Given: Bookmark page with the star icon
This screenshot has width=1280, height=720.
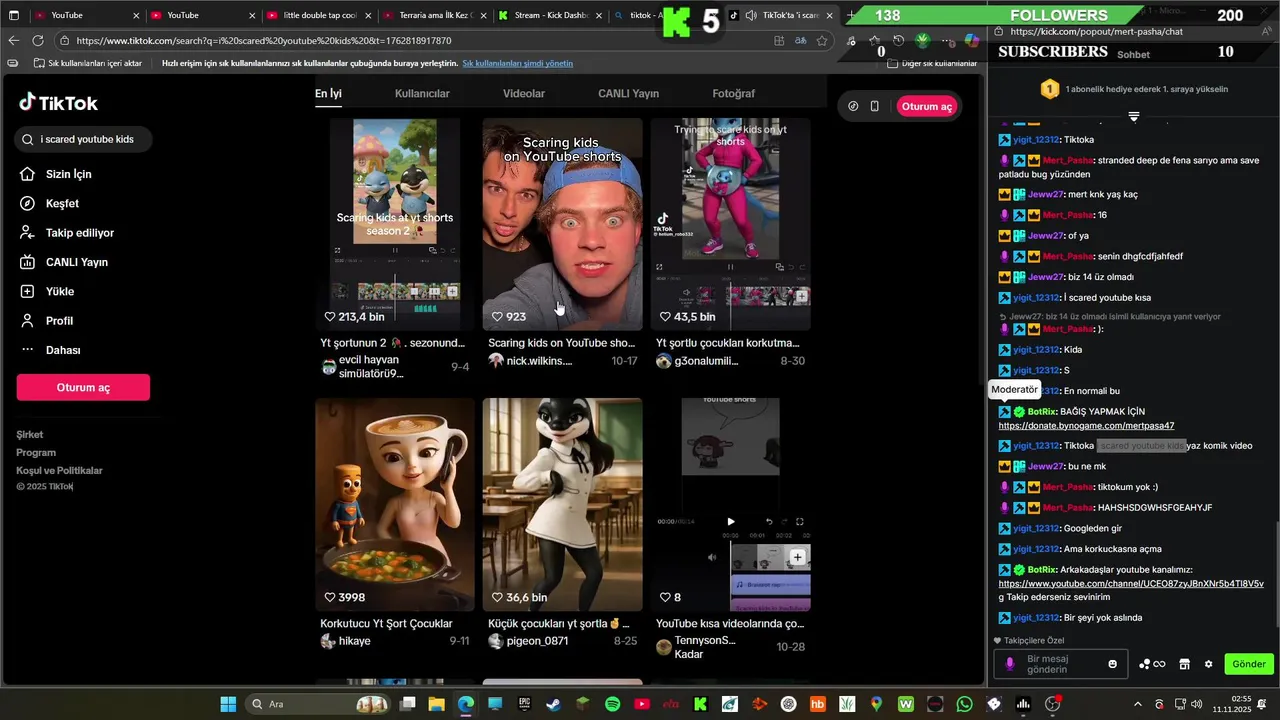Looking at the screenshot, I should point(822,41).
